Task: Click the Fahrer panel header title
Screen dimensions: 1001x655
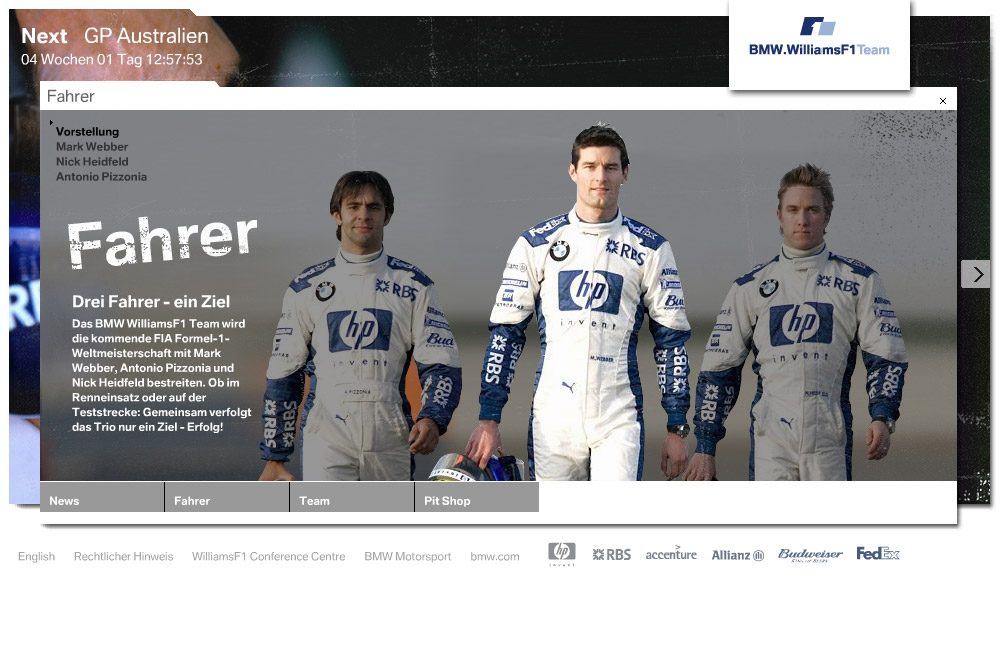Action: [71, 96]
